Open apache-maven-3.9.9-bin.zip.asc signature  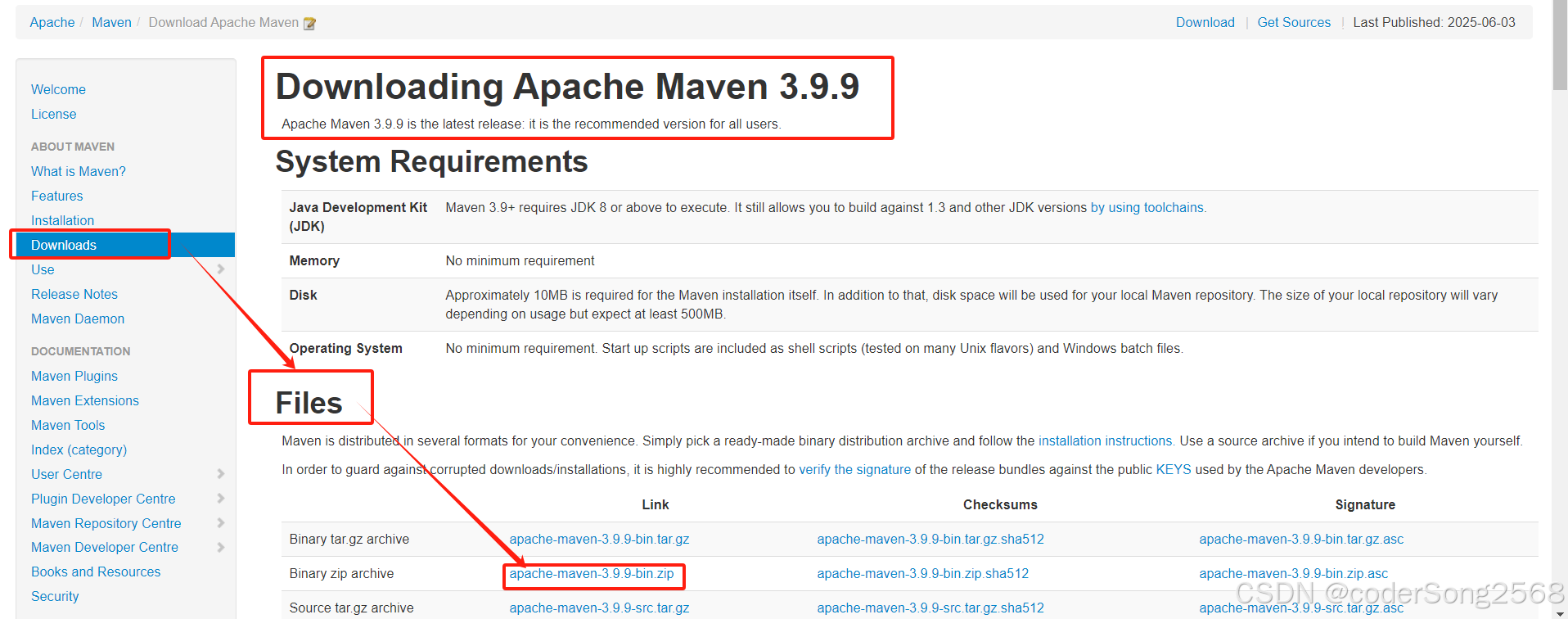click(x=1293, y=574)
